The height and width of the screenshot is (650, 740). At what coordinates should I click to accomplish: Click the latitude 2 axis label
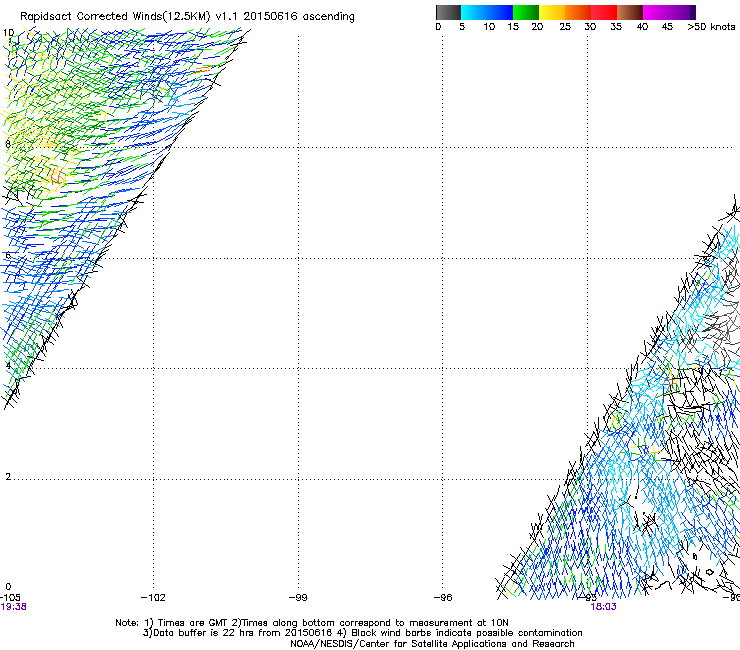pyautogui.click(x=8, y=477)
